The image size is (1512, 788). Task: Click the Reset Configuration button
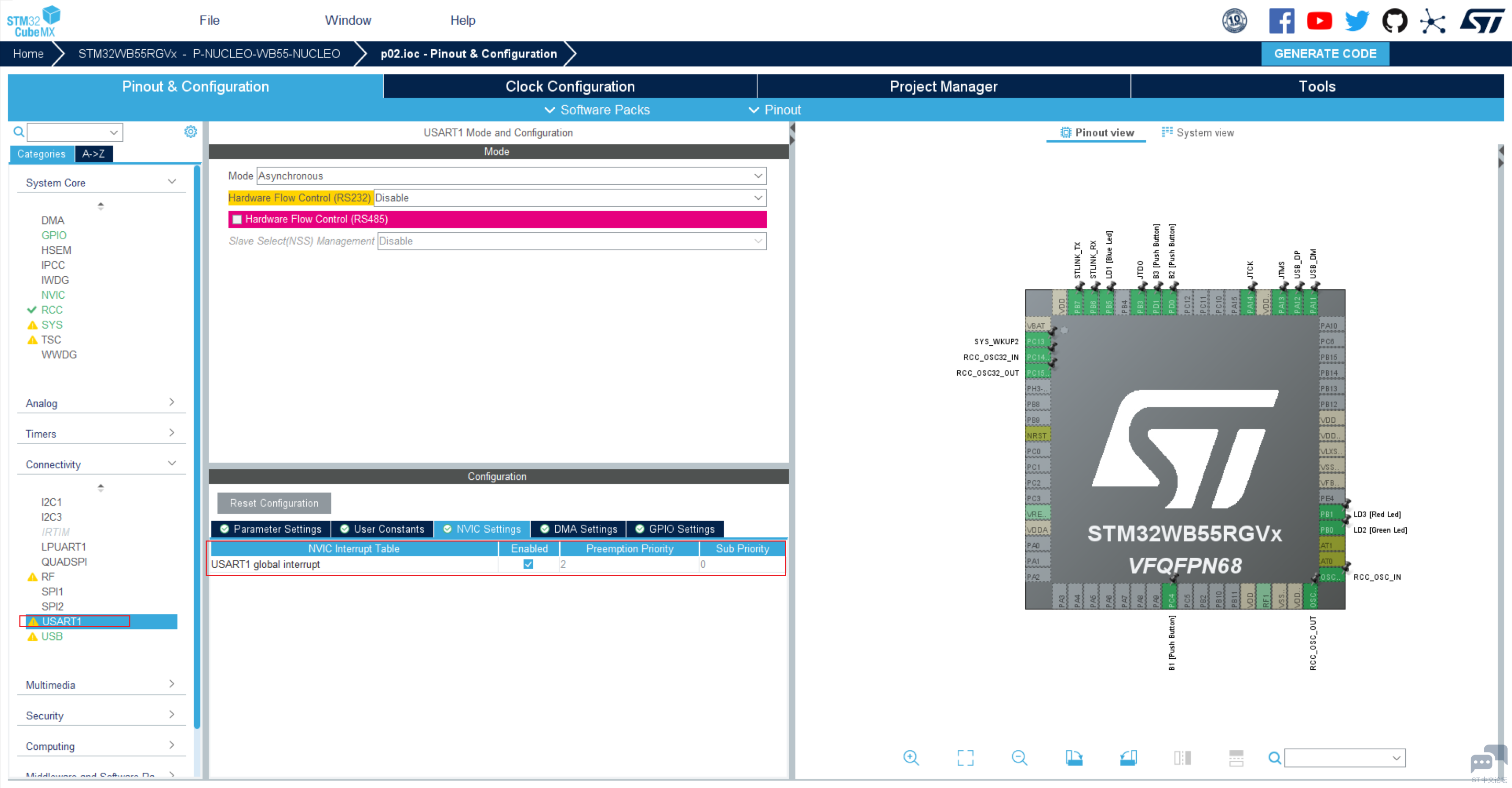(274, 503)
